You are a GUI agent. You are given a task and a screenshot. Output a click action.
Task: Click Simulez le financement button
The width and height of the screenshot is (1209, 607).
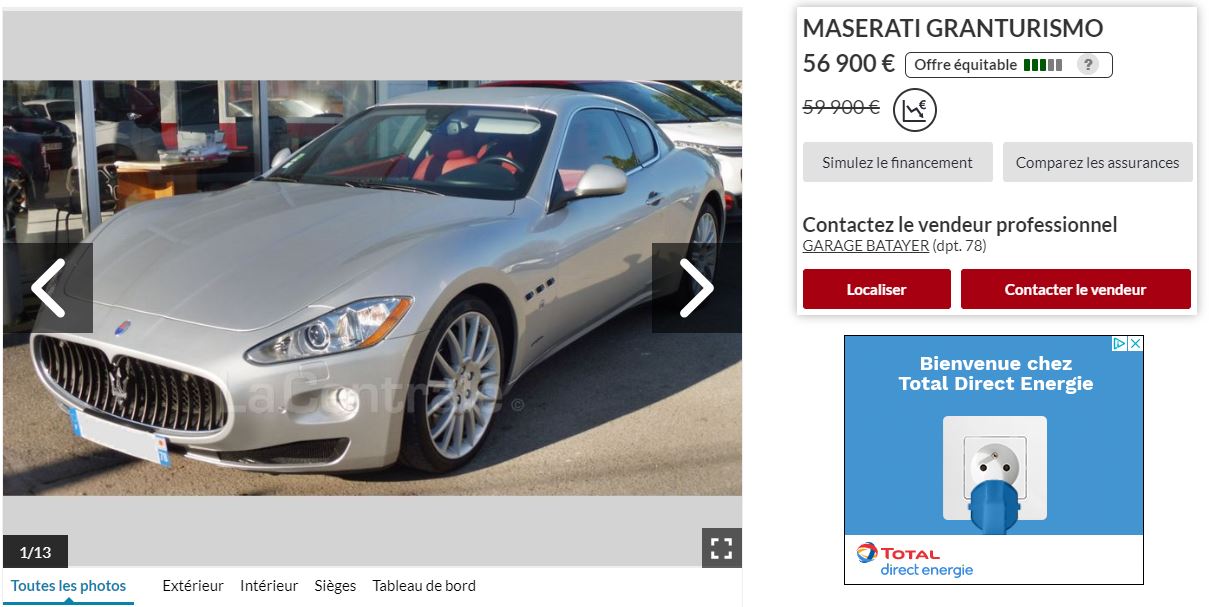point(897,162)
